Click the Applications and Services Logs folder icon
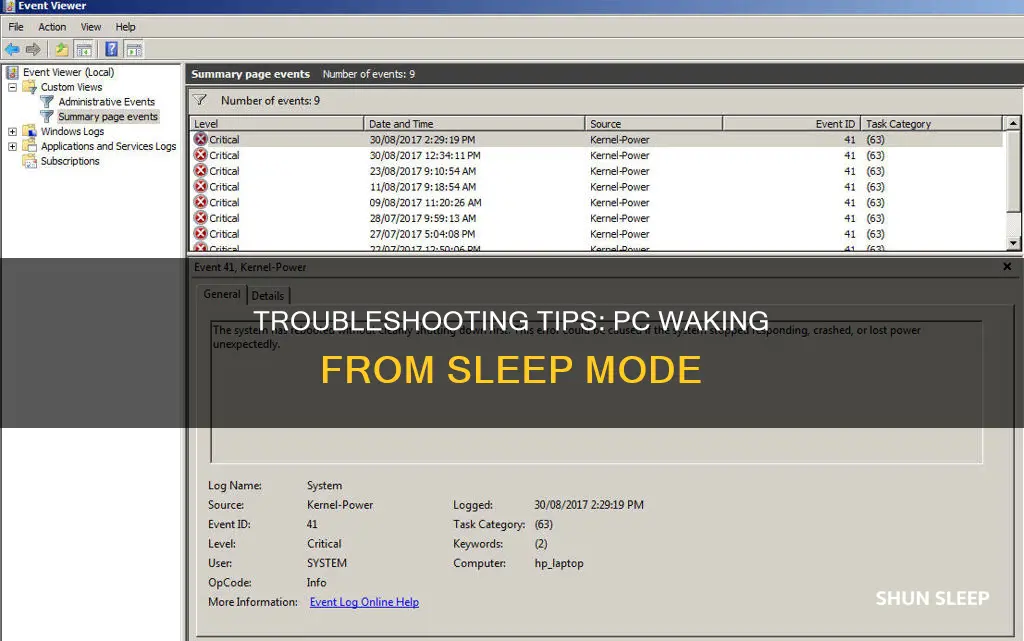 coord(29,146)
